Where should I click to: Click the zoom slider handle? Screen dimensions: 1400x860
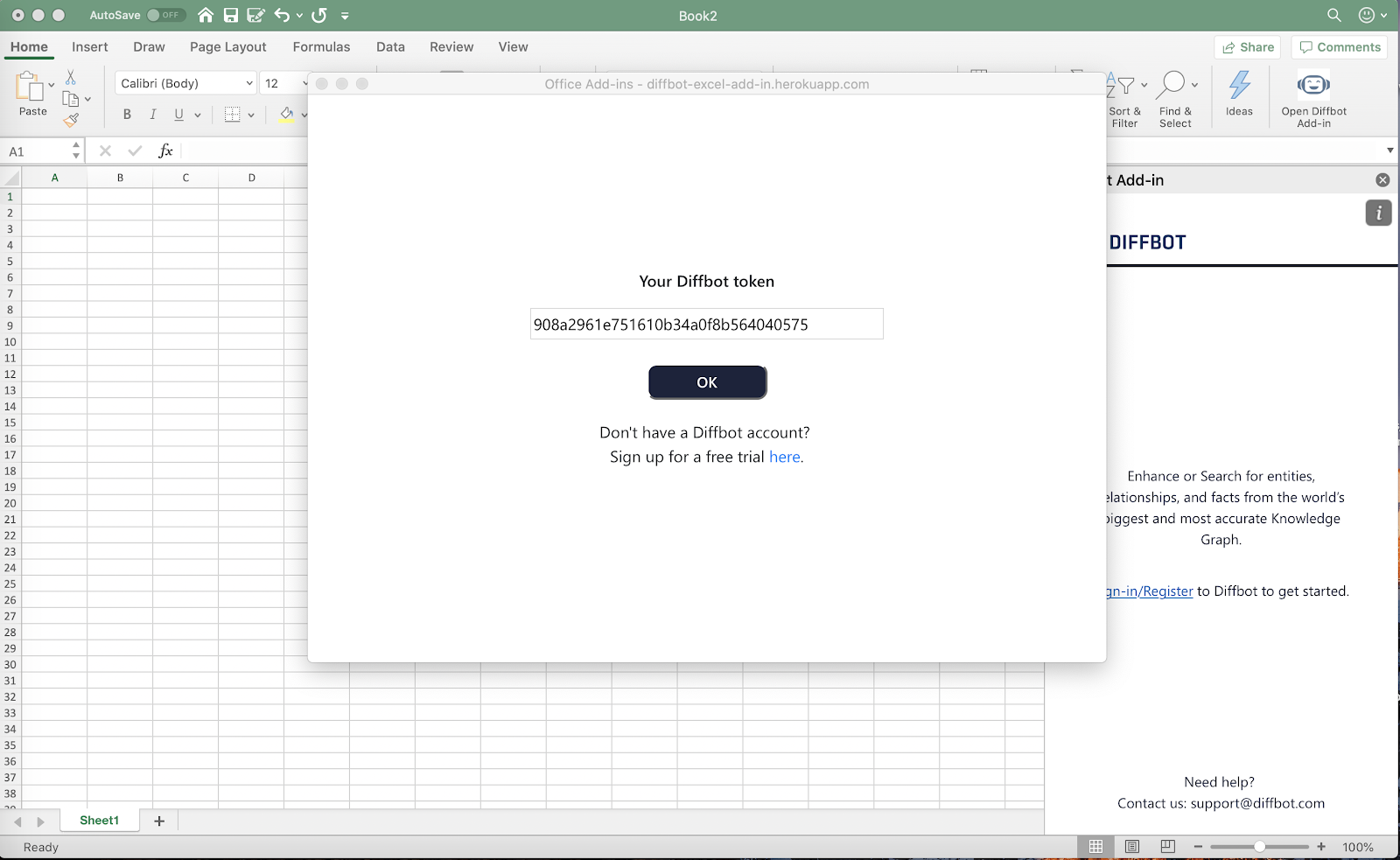(1259, 847)
